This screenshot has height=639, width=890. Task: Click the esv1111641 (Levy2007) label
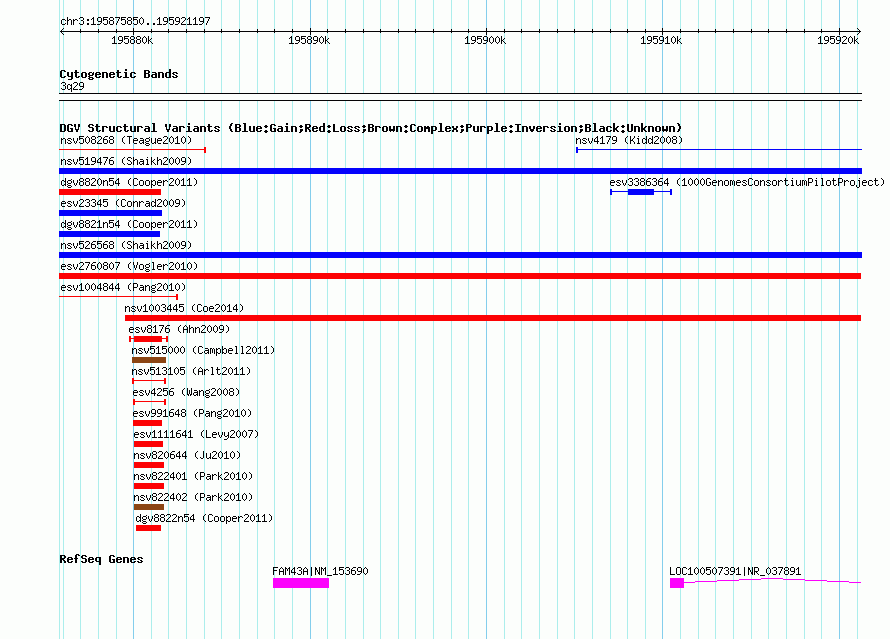(196, 434)
